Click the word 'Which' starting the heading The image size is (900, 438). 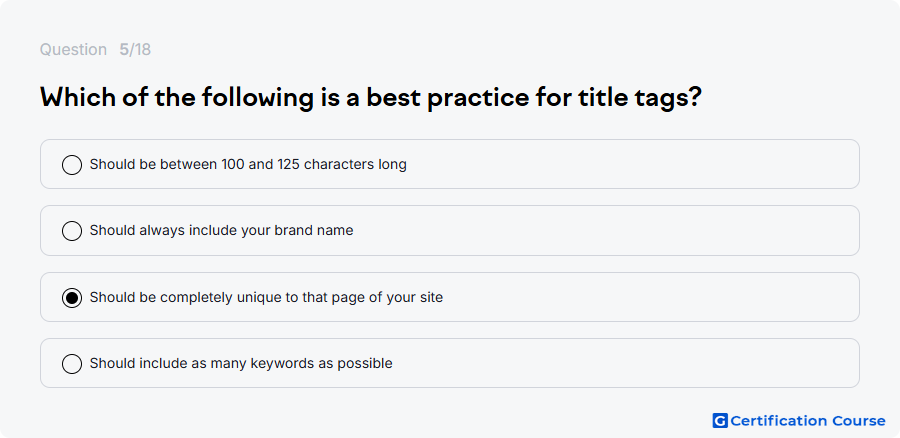click(77, 98)
